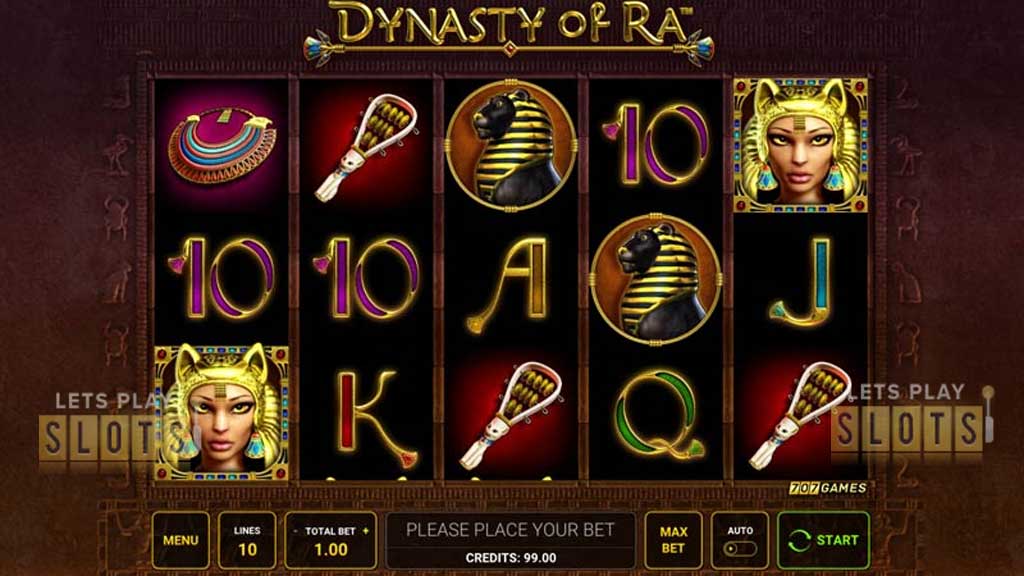Click the purple 10 symbol in top row fourth reel
1024x576 pixels.
(656, 143)
